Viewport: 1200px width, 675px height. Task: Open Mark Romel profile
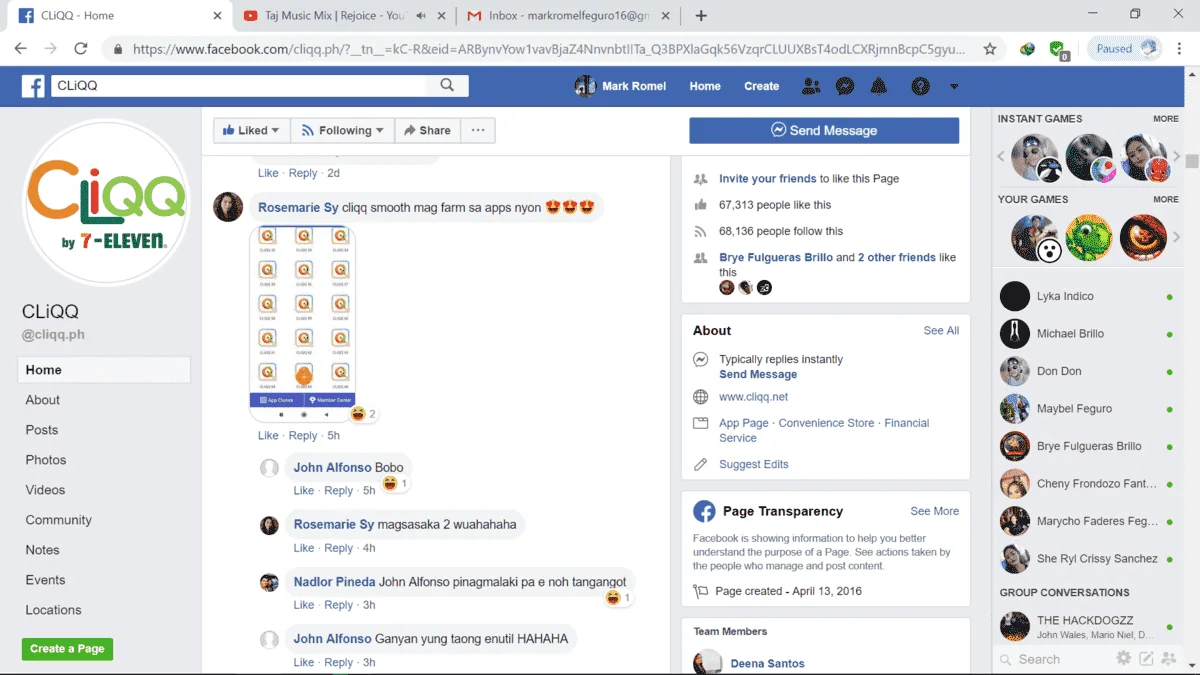621,86
